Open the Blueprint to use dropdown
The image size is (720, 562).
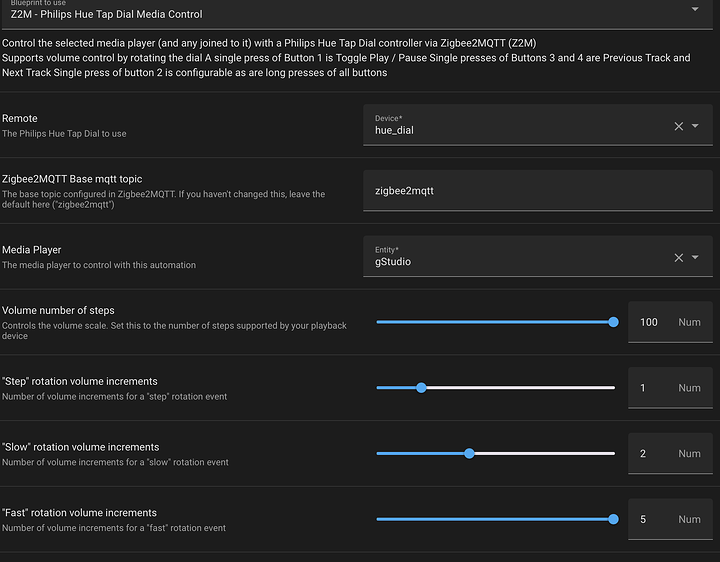point(695,10)
